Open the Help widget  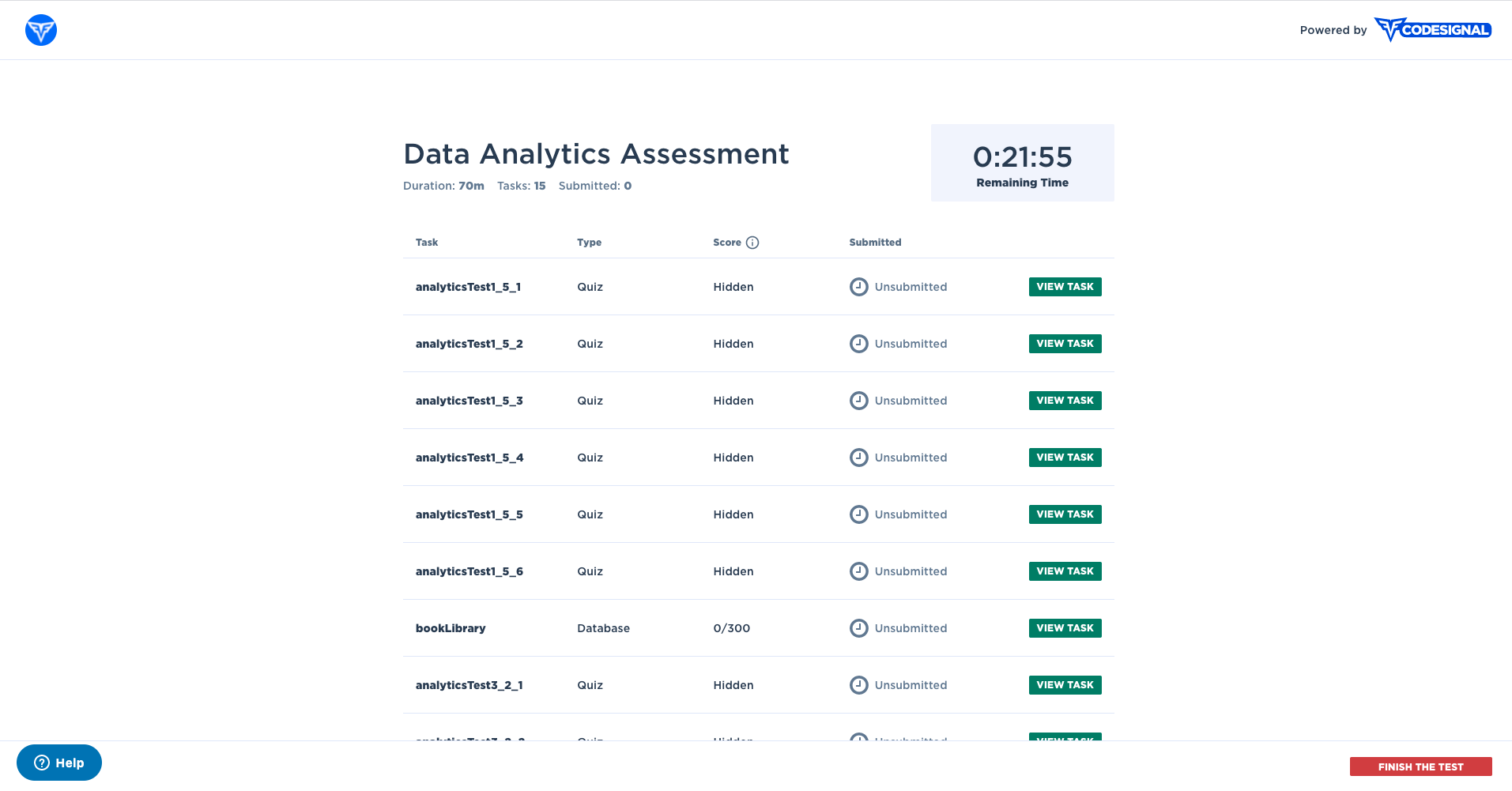pyautogui.click(x=59, y=763)
